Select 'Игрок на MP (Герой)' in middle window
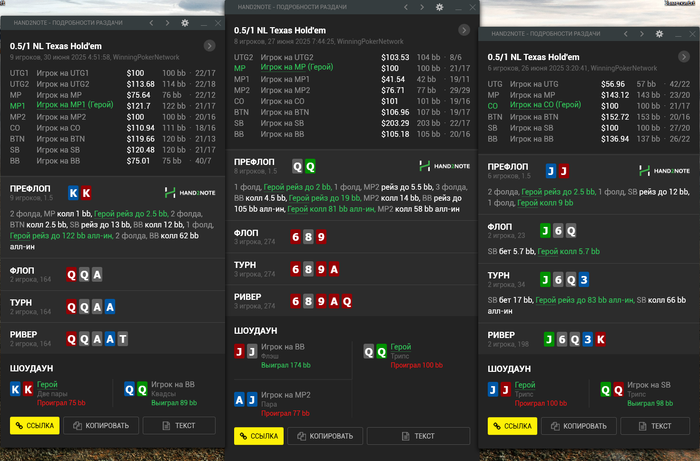Screen dimensions: 700x461 tap(297, 67)
